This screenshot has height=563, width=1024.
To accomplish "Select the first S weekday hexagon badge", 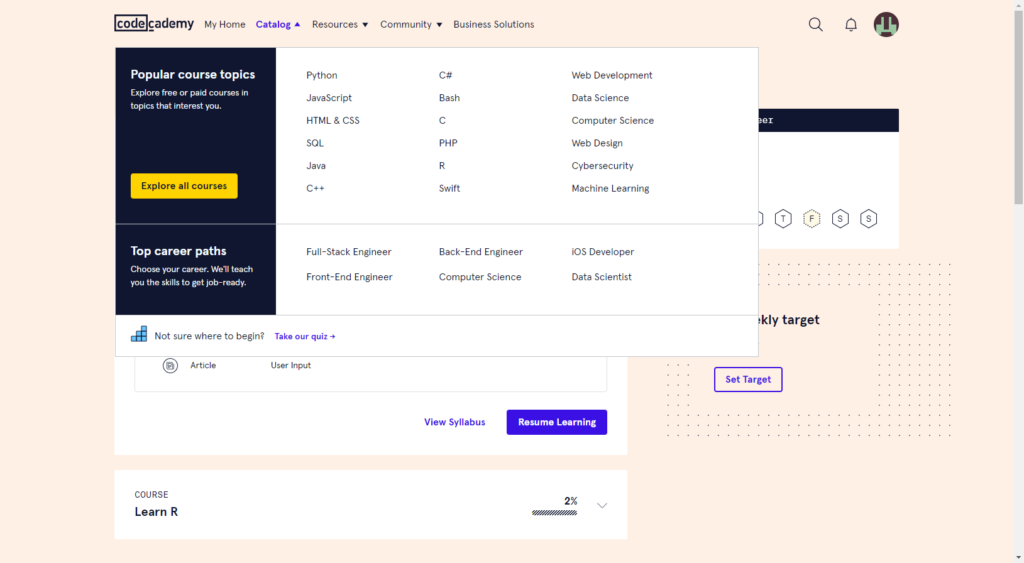I will [x=840, y=219].
